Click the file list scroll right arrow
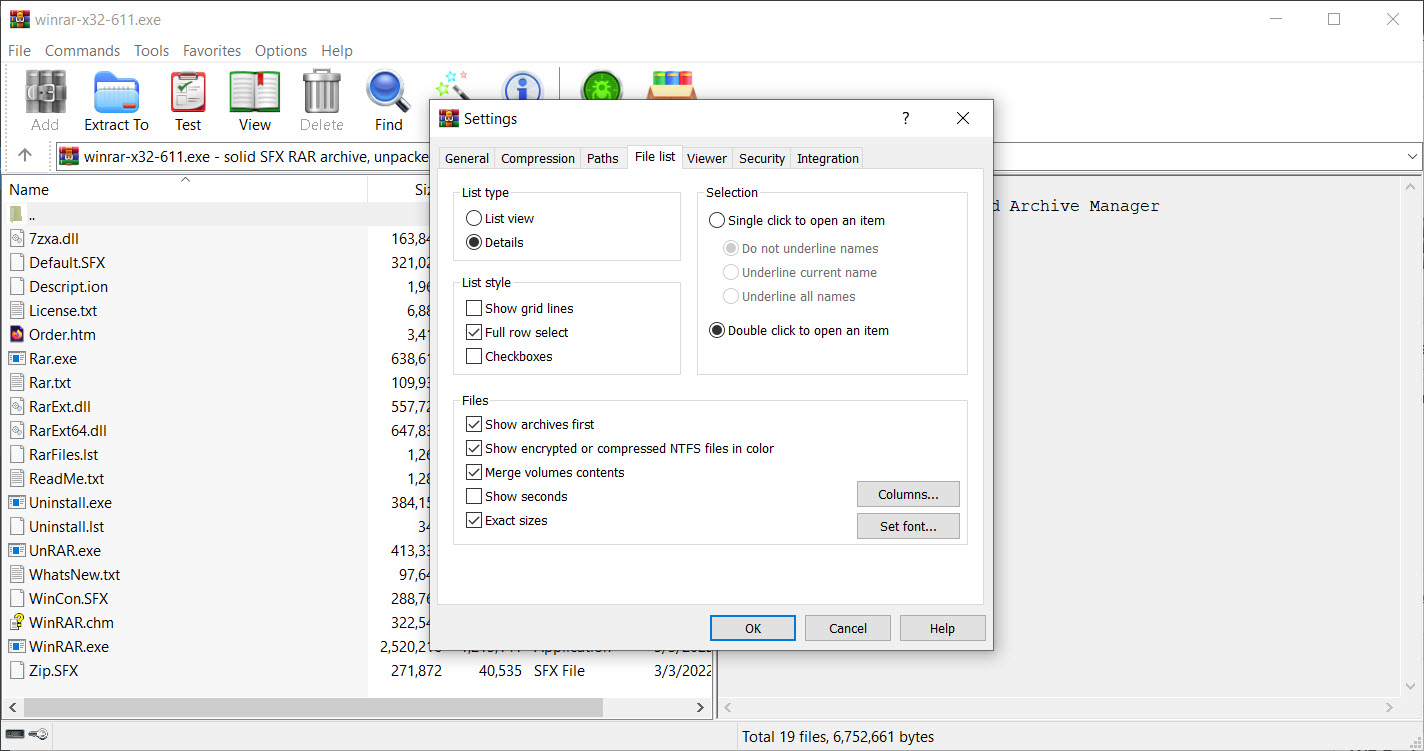Image resolution: width=1424 pixels, height=751 pixels. (700, 707)
